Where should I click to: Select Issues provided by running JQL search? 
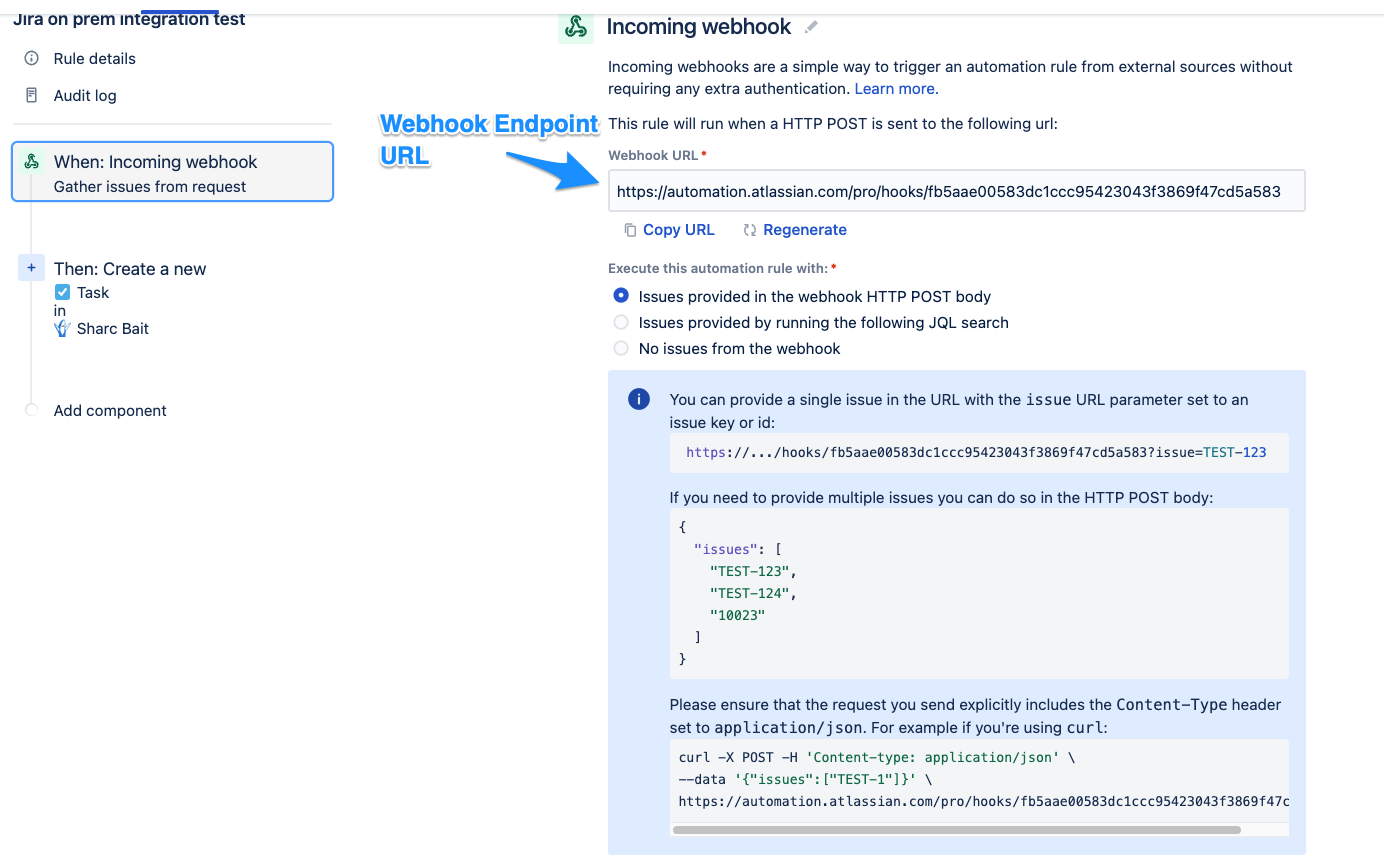[621, 322]
